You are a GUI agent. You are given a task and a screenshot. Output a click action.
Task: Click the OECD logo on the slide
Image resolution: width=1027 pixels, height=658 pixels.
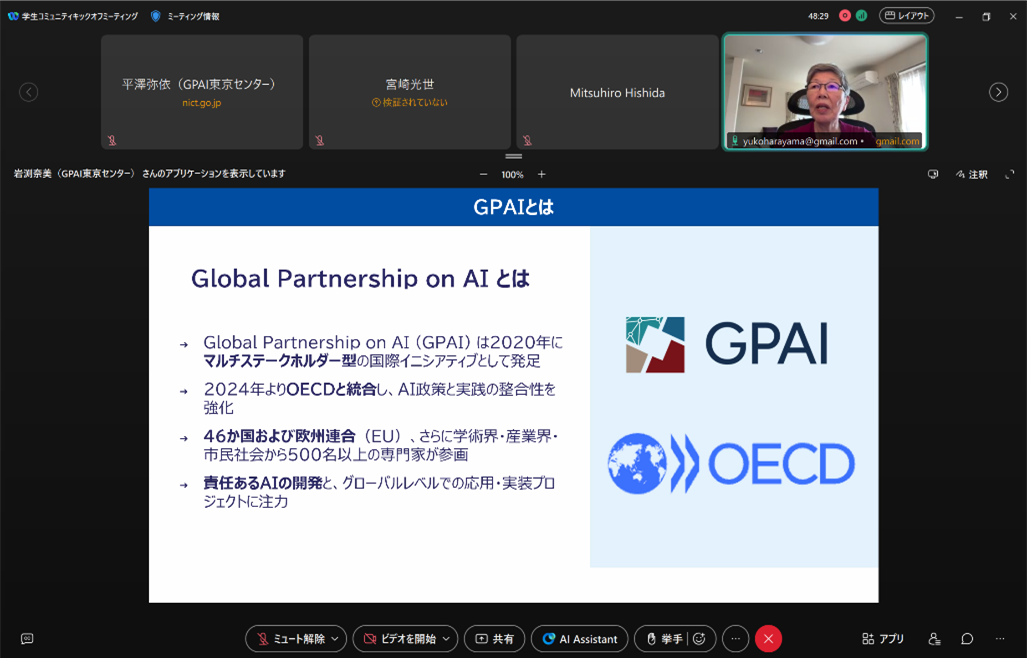tap(731, 464)
